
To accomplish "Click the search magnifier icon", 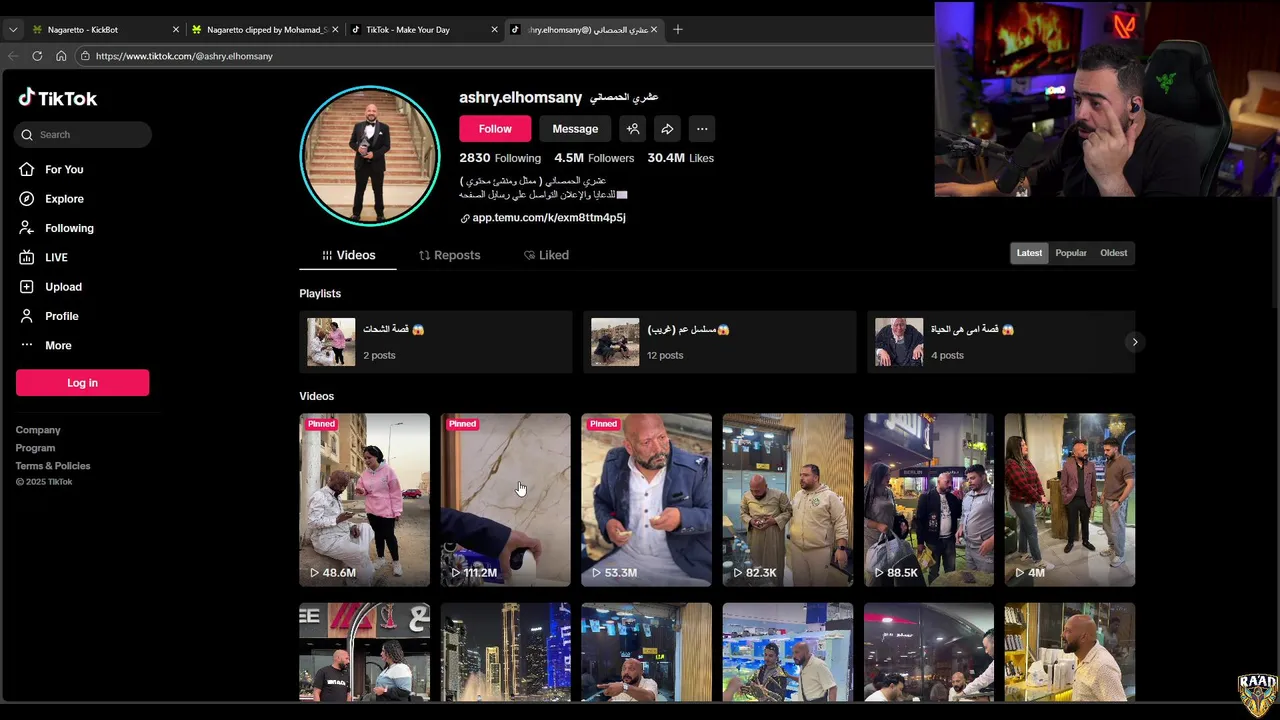I will coord(28,134).
